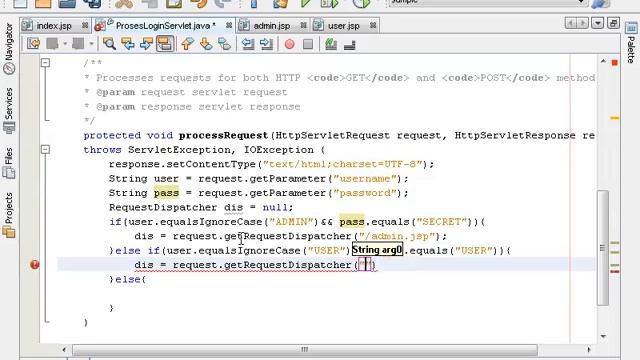
Task: Click the word processRequest
Action: click(x=223, y=136)
